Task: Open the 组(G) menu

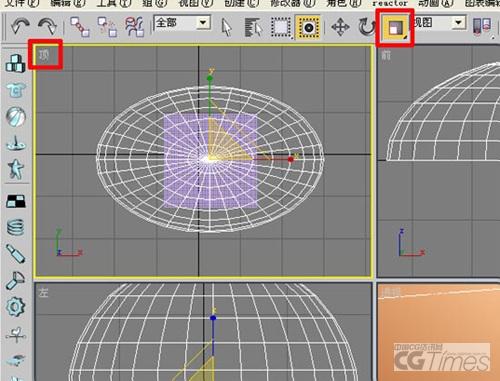Action: click(x=156, y=3)
